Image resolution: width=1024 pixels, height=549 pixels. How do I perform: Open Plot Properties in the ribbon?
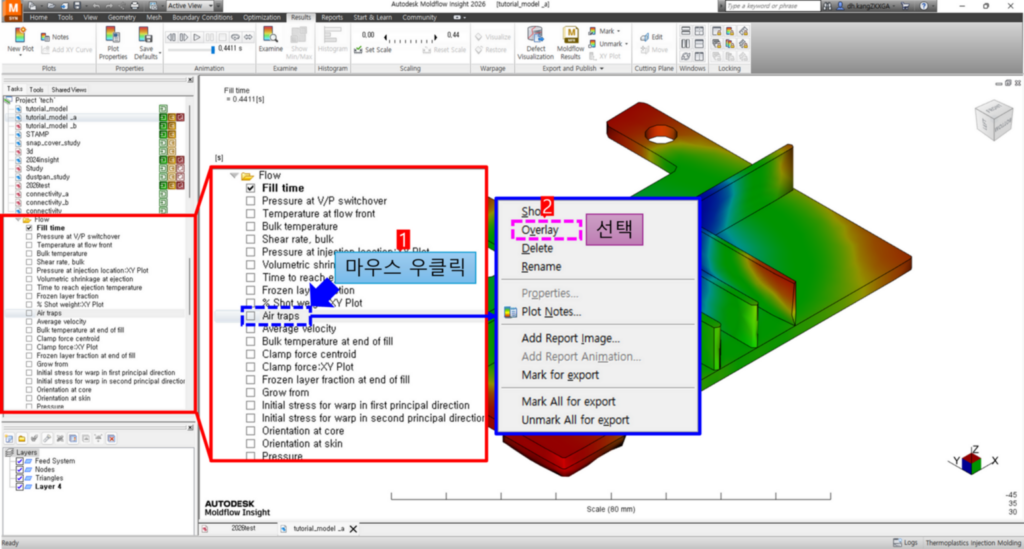click(x=113, y=45)
